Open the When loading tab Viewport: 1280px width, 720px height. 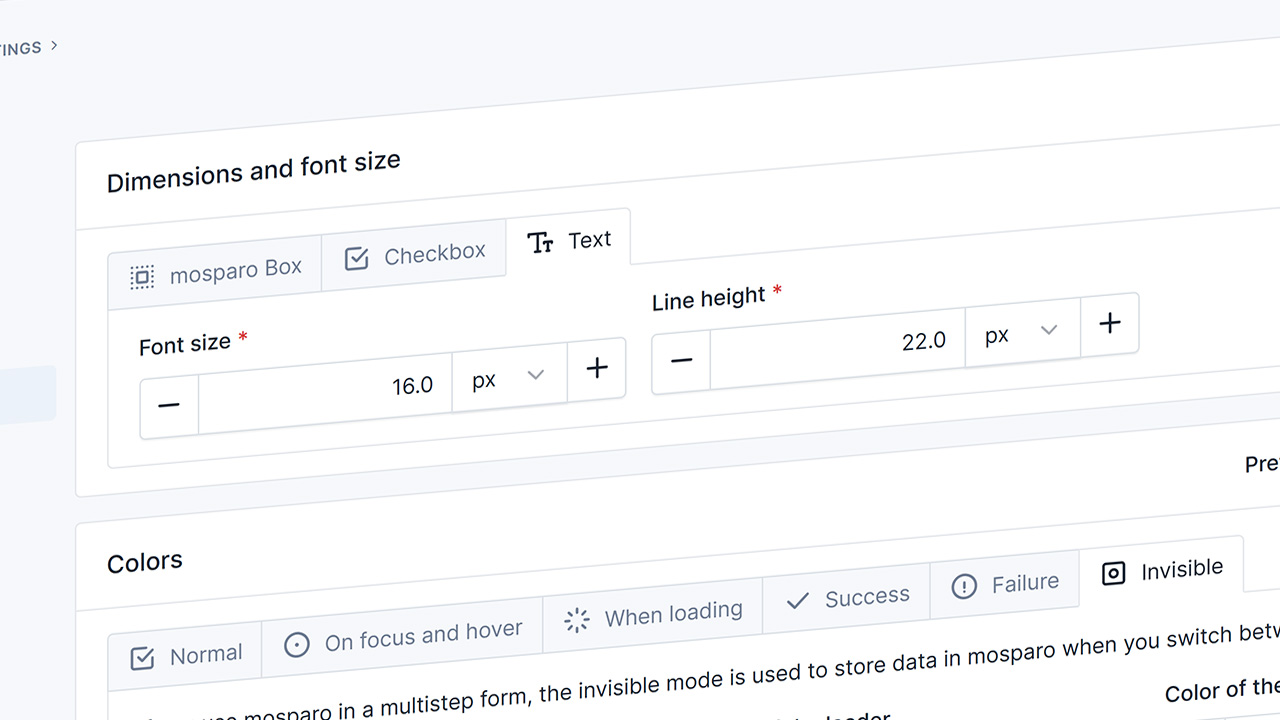click(653, 615)
